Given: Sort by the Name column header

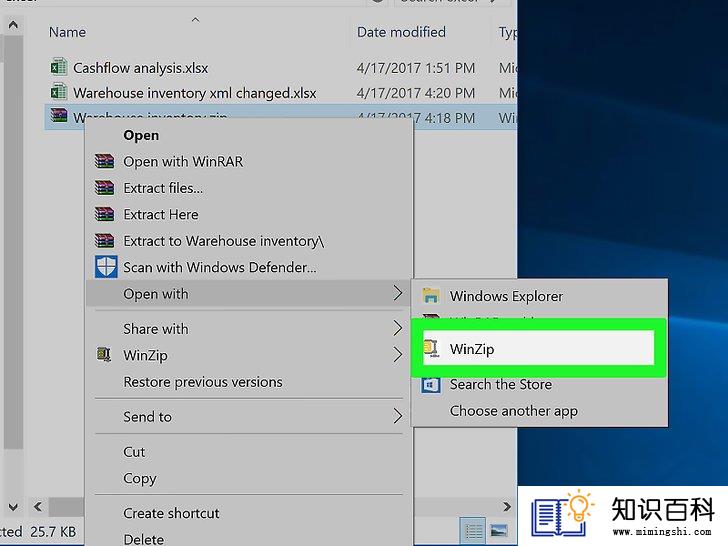Looking at the screenshot, I should [x=67, y=32].
